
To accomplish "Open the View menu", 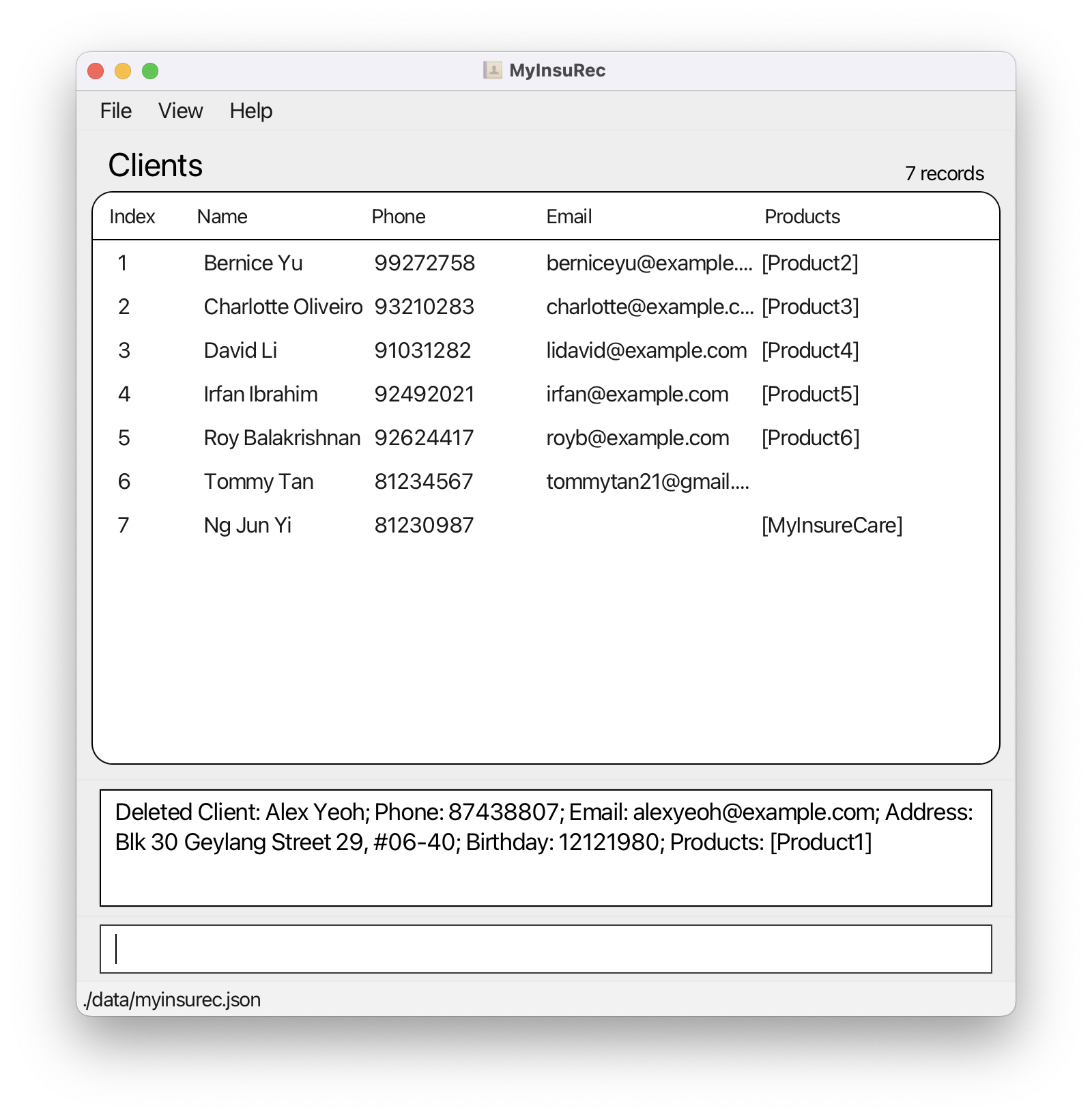I will point(180,111).
